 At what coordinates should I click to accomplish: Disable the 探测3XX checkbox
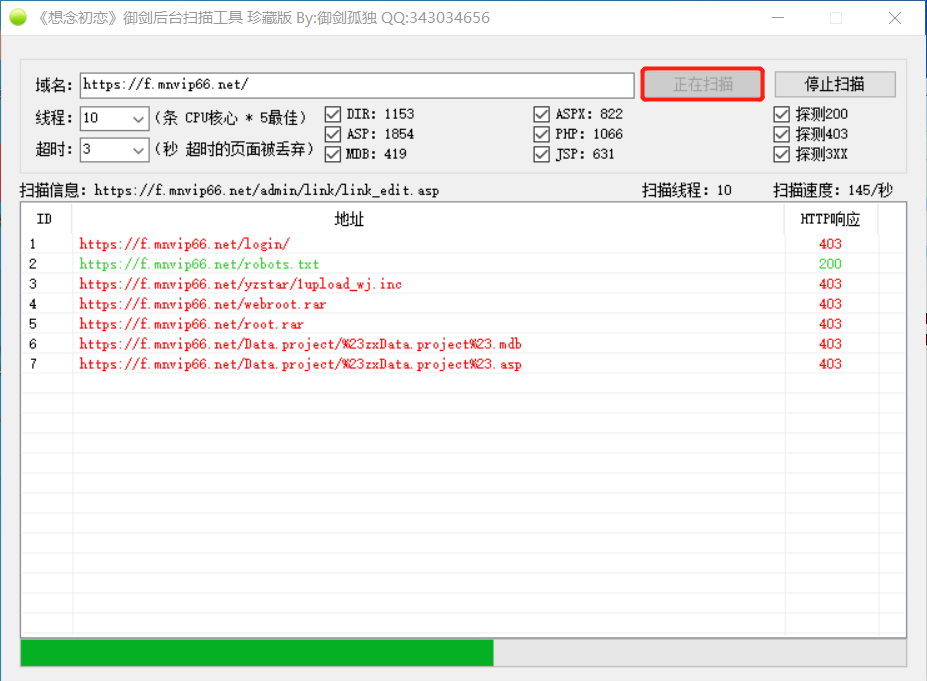pos(782,154)
